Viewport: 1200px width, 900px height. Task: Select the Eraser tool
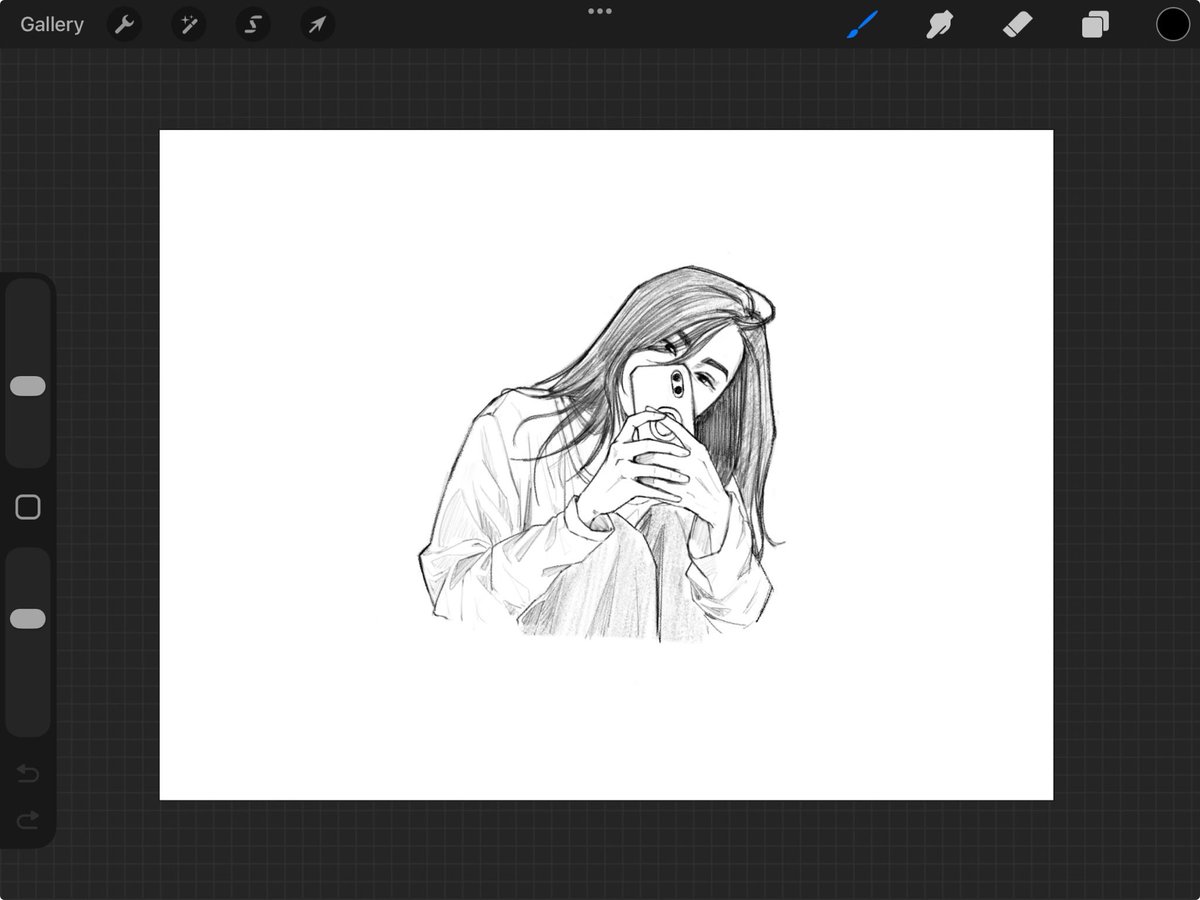tap(1017, 25)
